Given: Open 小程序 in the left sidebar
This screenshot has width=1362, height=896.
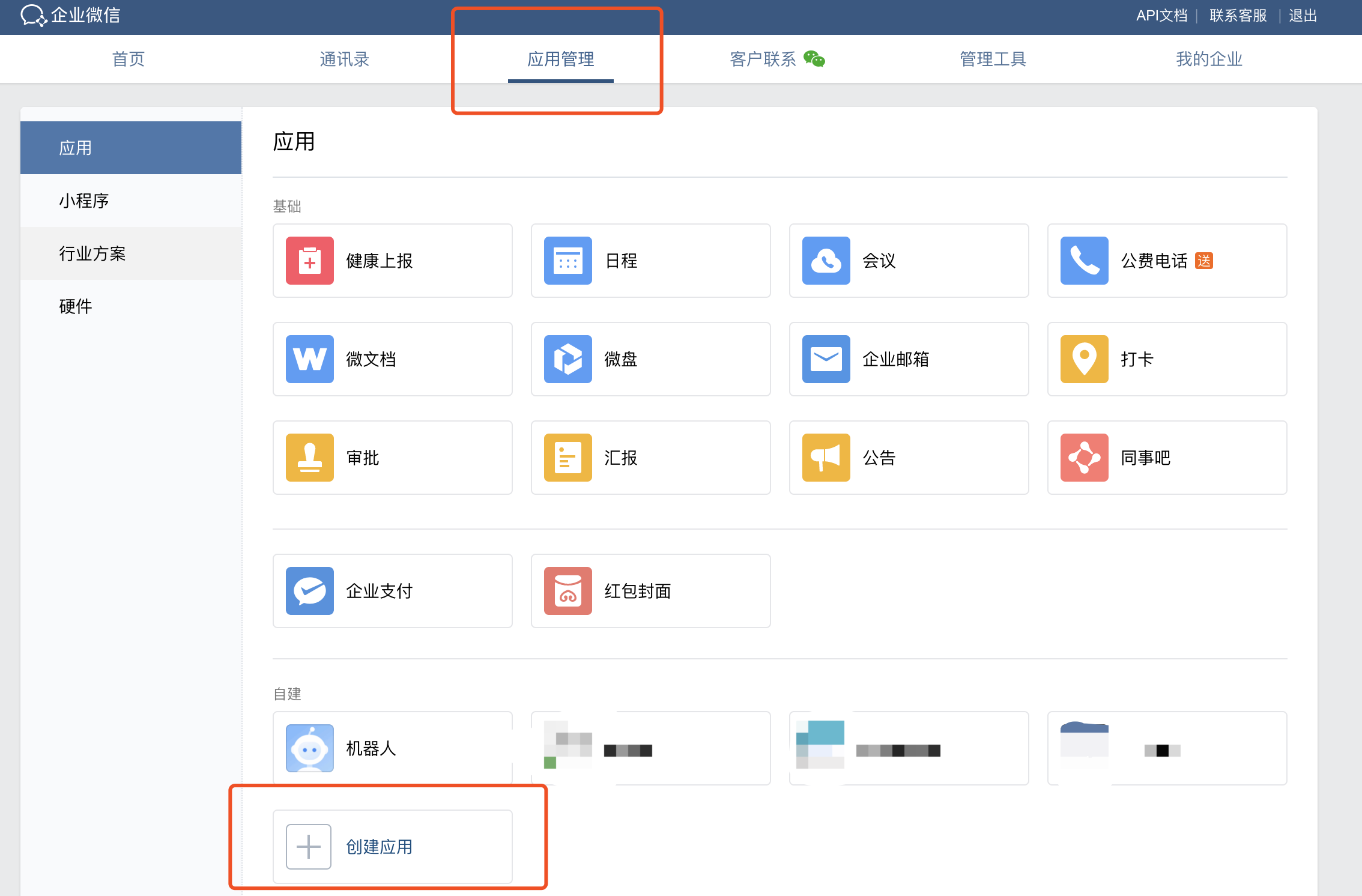Looking at the screenshot, I should (84, 201).
